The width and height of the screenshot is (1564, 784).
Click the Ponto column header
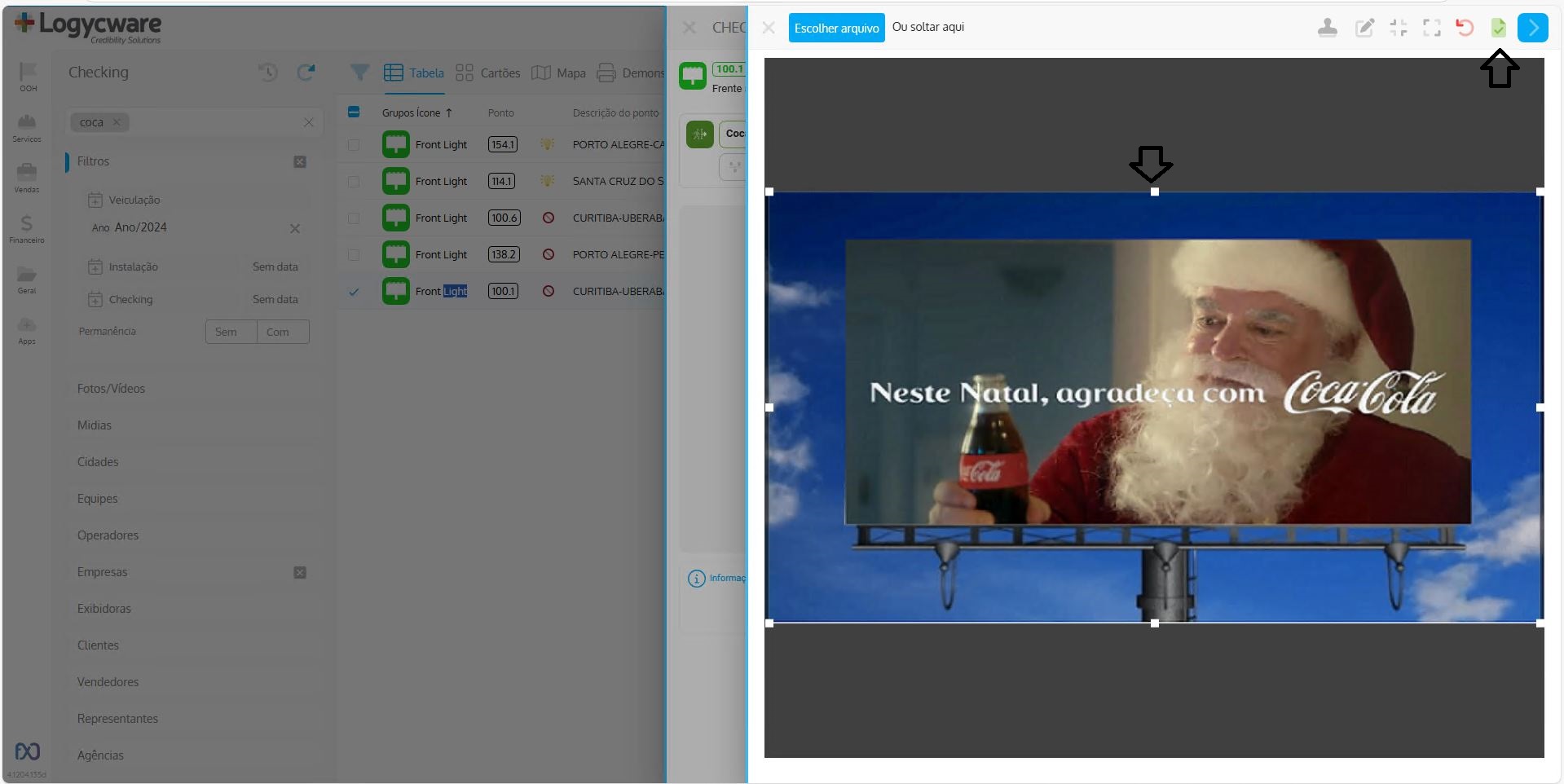point(500,112)
